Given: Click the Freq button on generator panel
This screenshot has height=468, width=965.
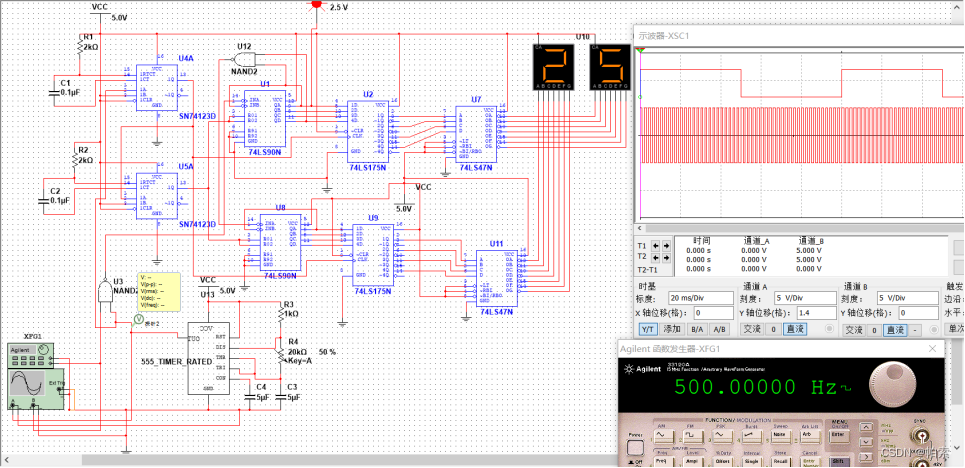Looking at the screenshot, I should pos(663,461).
